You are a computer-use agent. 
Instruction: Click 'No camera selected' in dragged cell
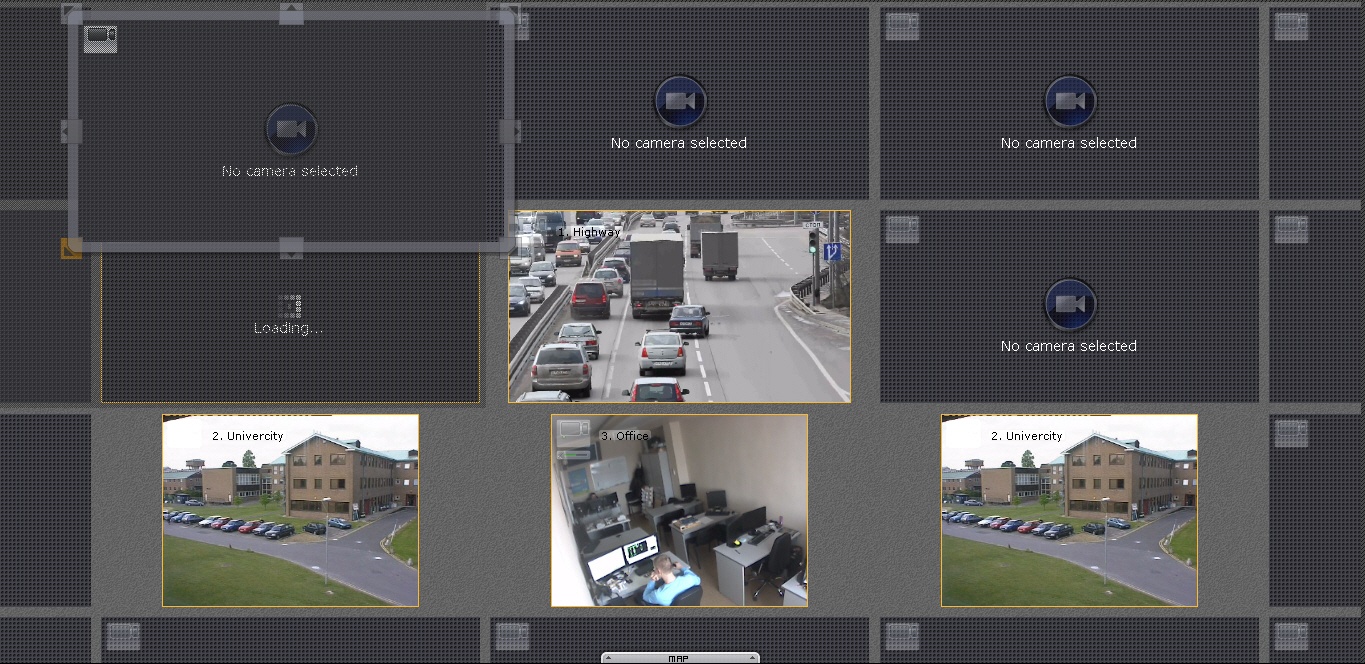(x=290, y=171)
